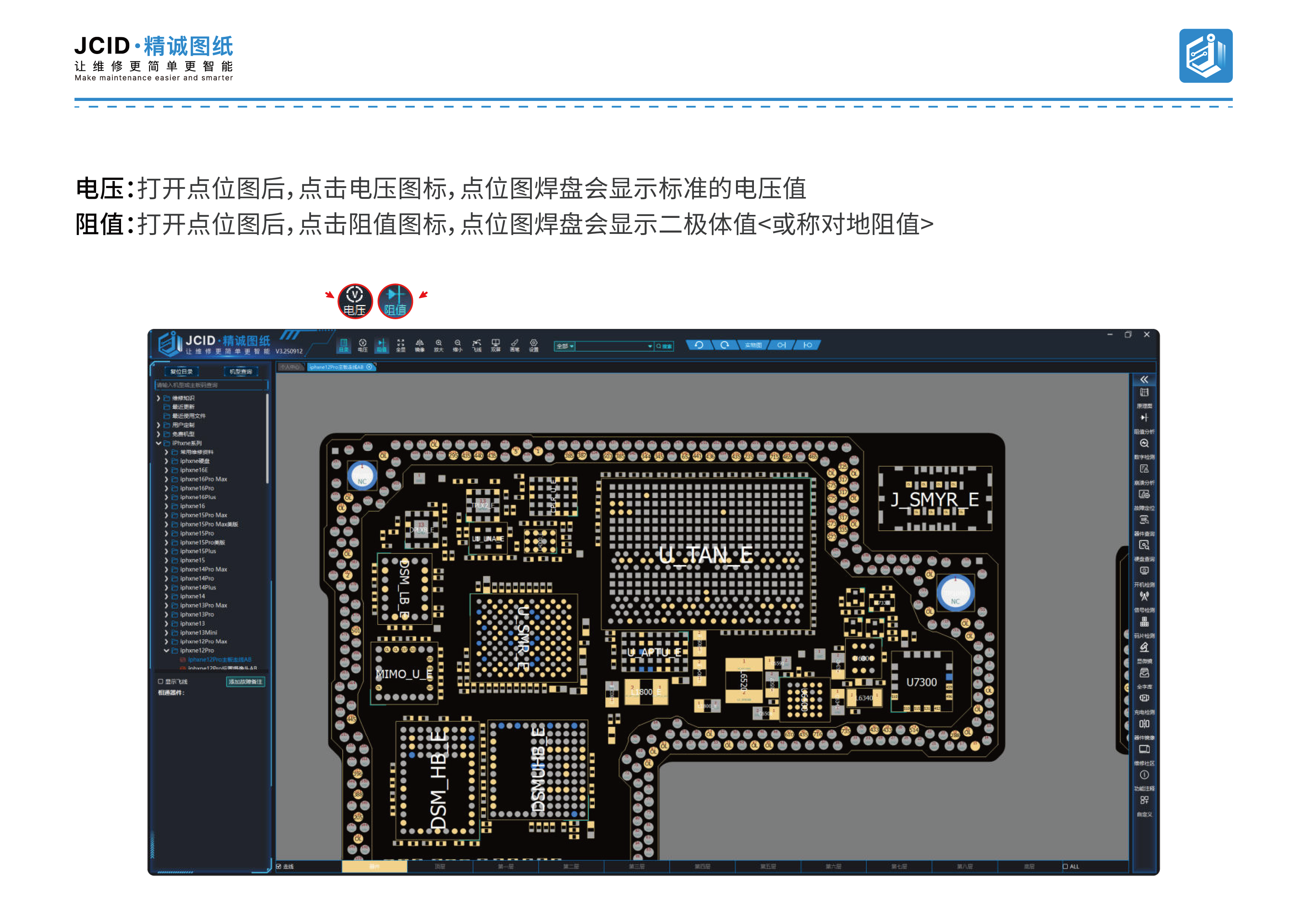Toggle the 阻值 resistance toolbar icon
Viewport: 1307px width, 924px height.
(x=381, y=345)
